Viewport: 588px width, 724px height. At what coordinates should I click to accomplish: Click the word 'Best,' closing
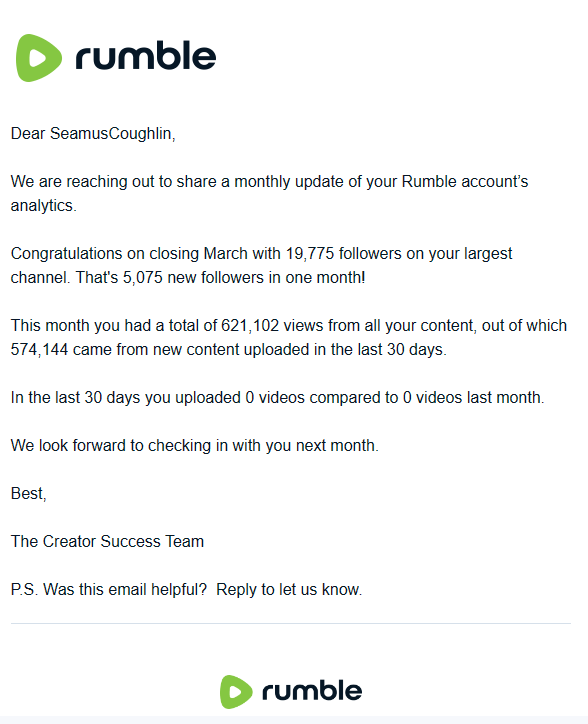[x=29, y=494]
